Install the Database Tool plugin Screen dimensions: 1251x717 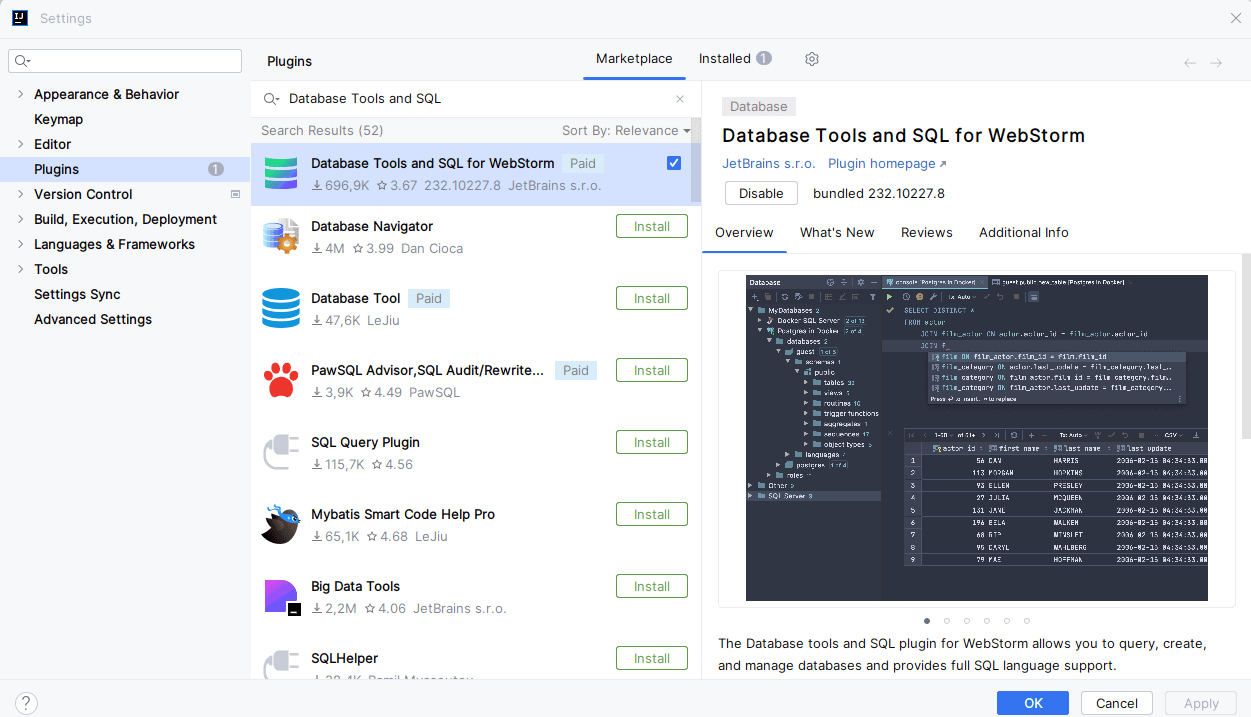pyautogui.click(x=652, y=299)
